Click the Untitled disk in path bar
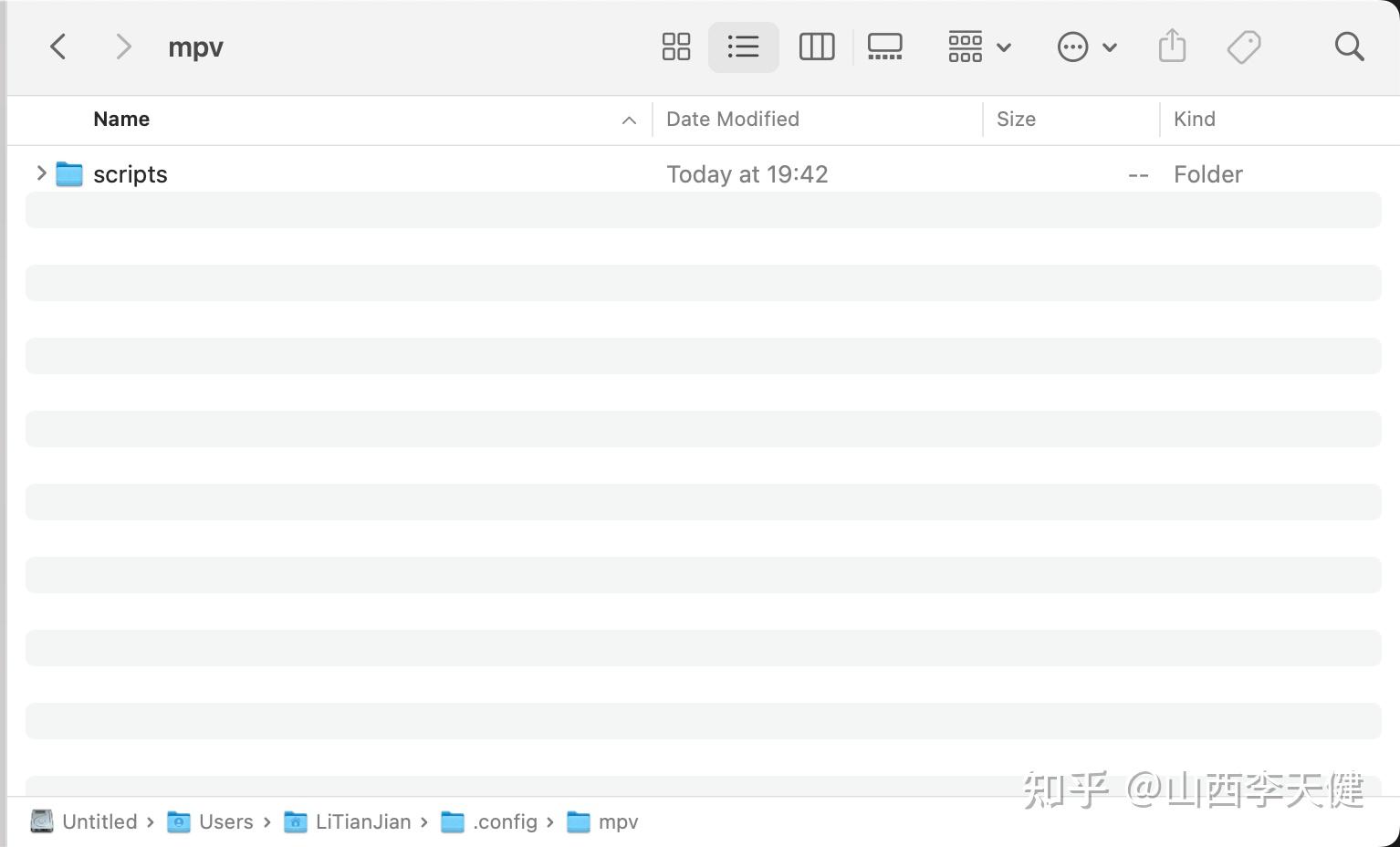 [99, 821]
